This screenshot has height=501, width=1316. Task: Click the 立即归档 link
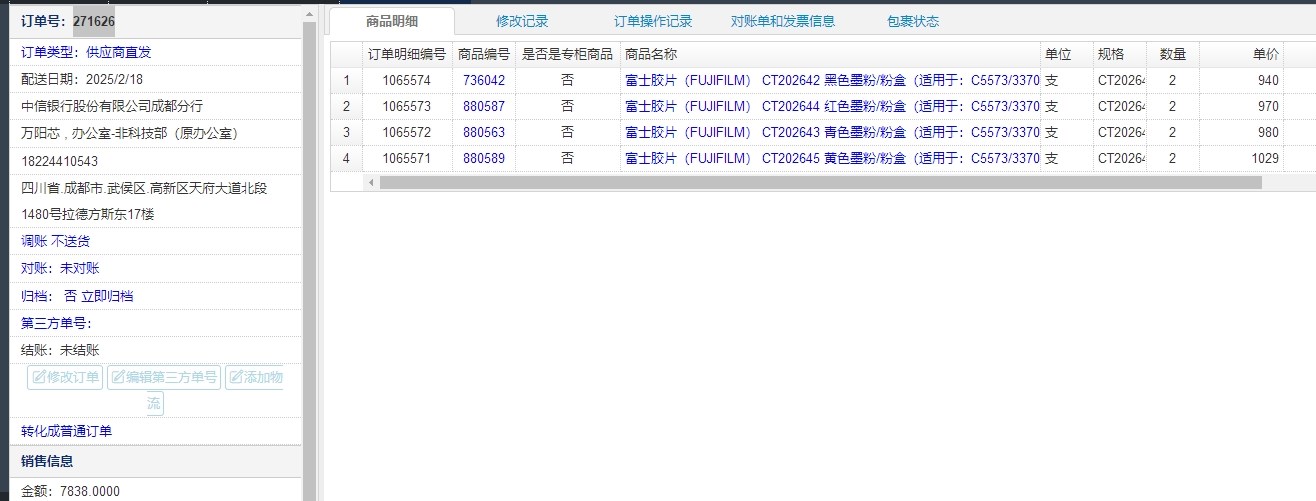point(107,296)
